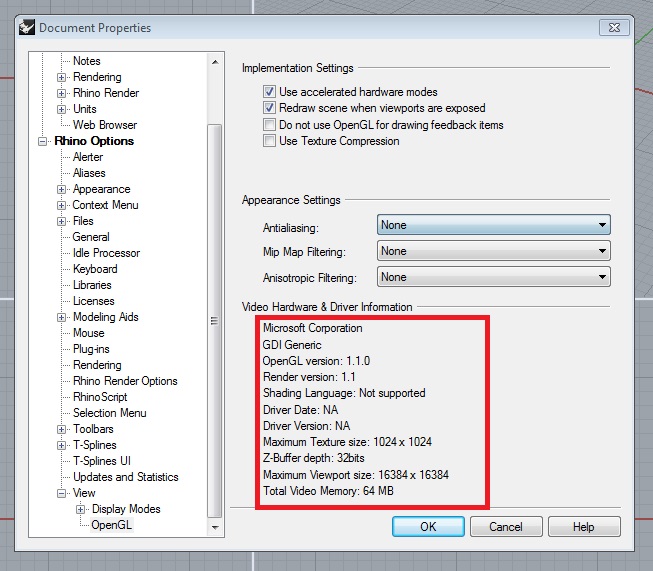This screenshot has height=571, width=653.
Task: Select T-Splines UI in the tree
Action: pos(102,461)
